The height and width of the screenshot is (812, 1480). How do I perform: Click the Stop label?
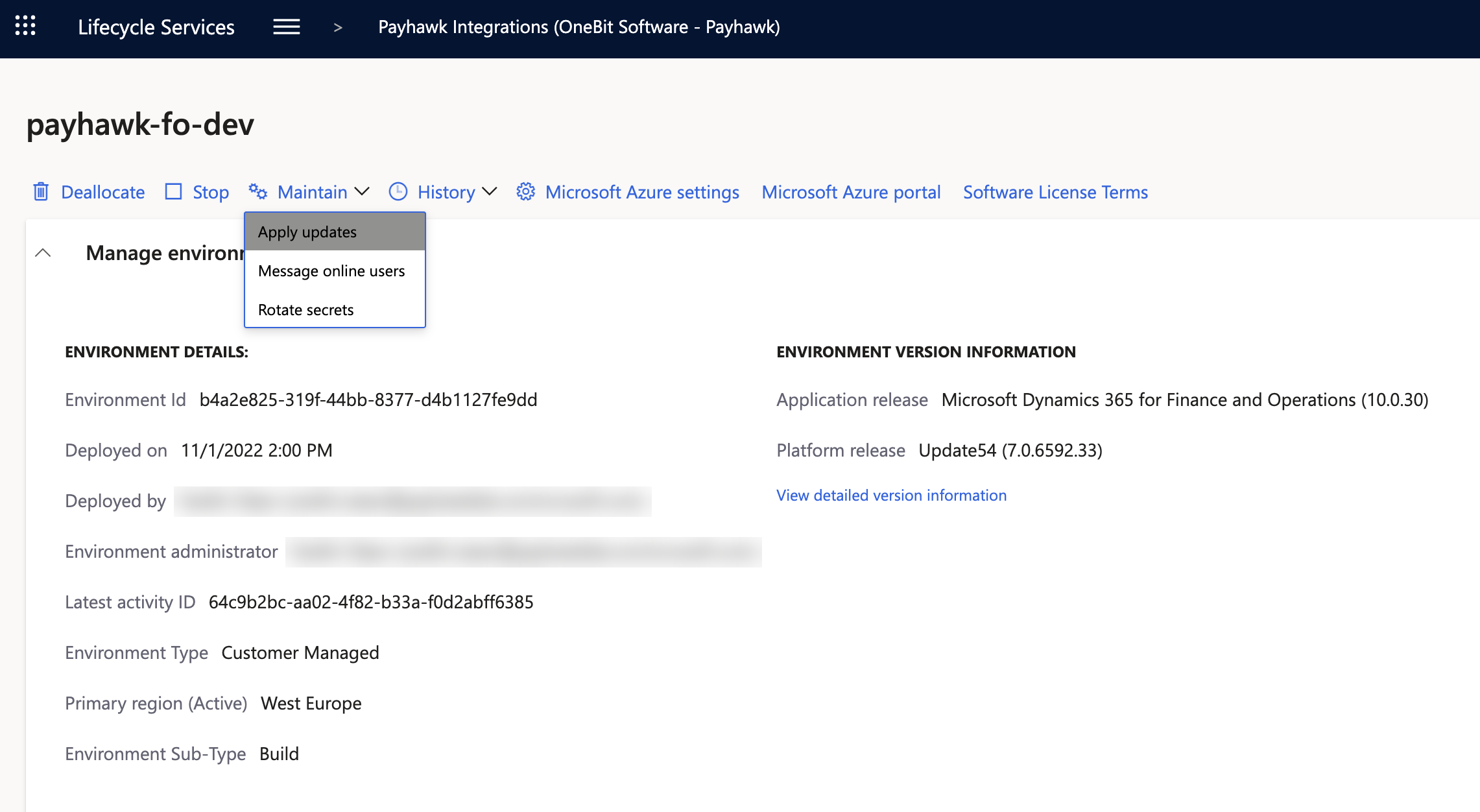211,192
